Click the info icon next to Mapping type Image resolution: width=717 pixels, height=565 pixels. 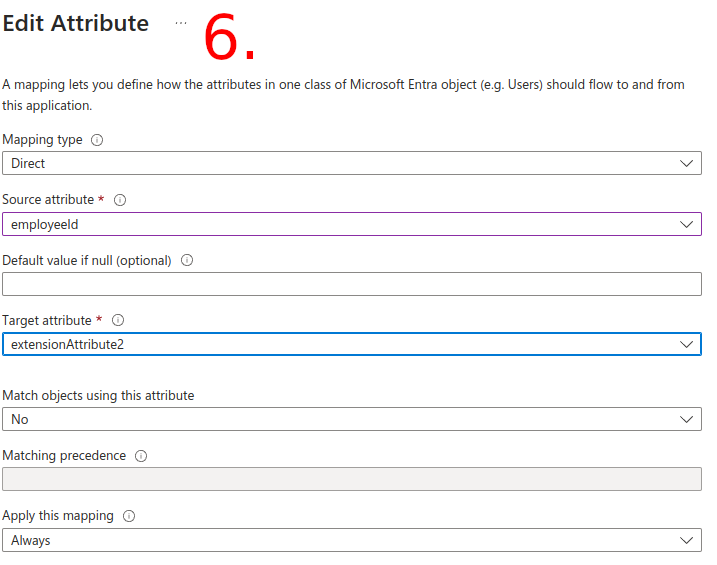click(97, 140)
